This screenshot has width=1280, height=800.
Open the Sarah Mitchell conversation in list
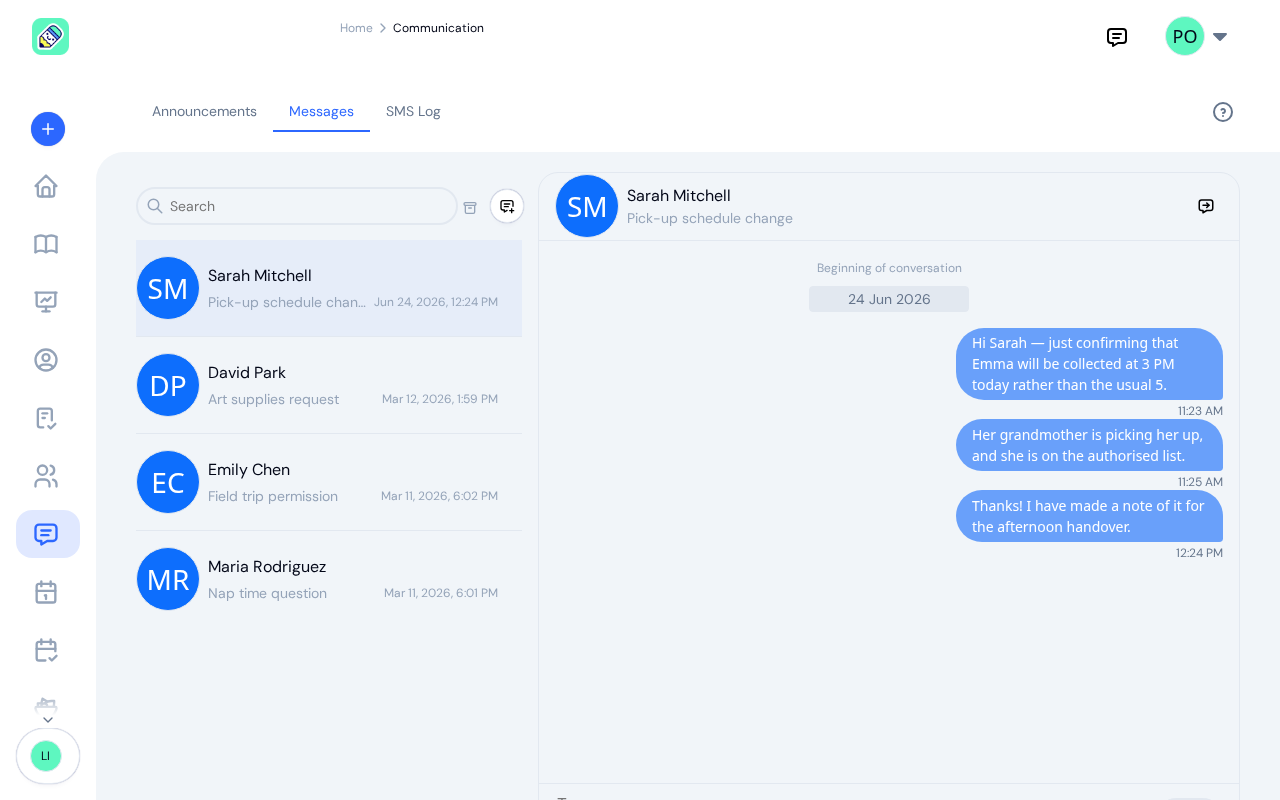[329, 288]
